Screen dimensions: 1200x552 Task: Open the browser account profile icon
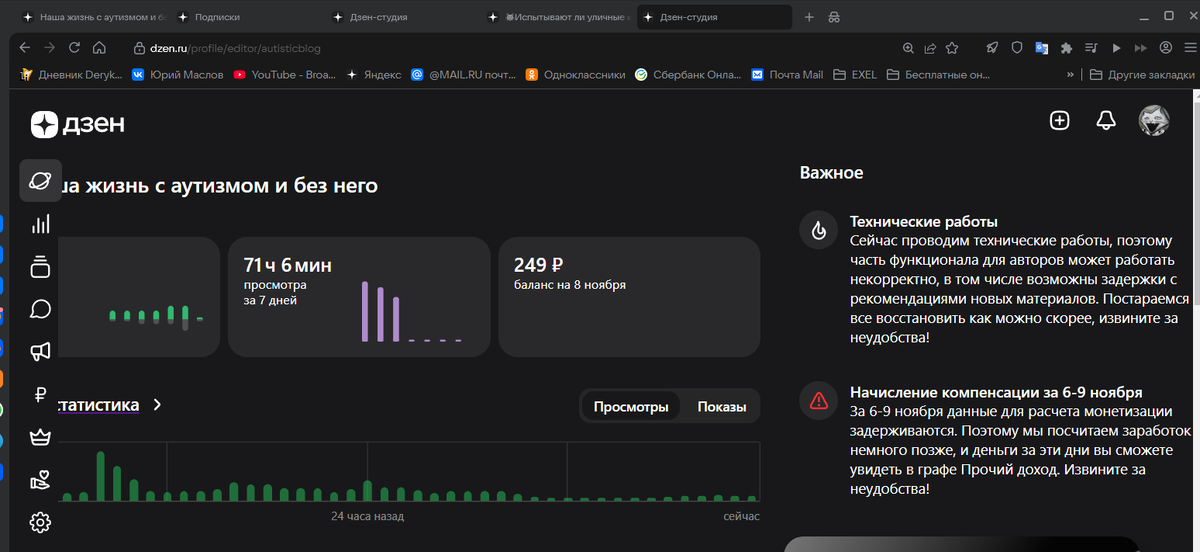[1165, 48]
